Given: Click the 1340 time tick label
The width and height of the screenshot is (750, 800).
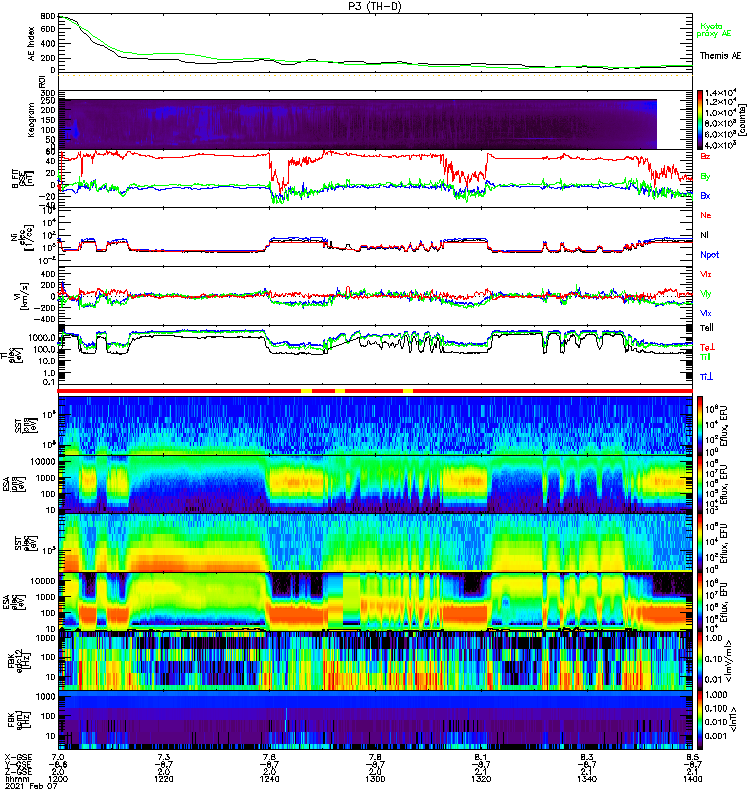Looking at the screenshot, I should click(x=587, y=779).
